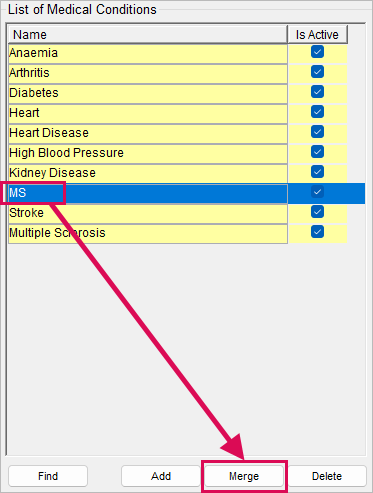Uncheck High Blood Pressure active box
This screenshot has height=493, width=373.
tap(317, 152)
